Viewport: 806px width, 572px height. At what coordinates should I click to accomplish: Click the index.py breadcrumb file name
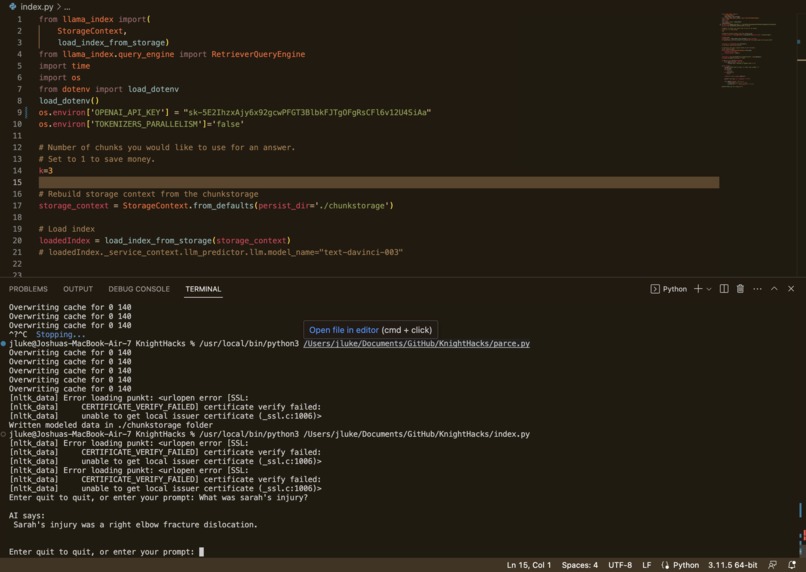pyautogui.click(x=36, y=7)
